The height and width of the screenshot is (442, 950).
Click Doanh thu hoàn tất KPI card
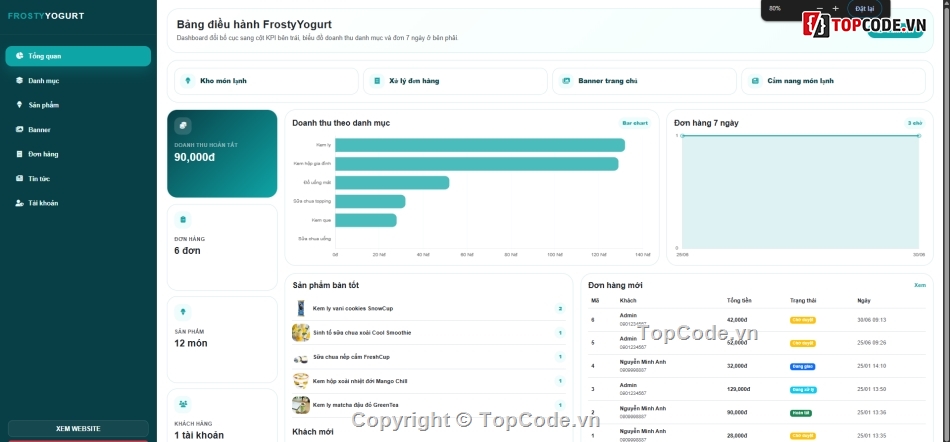pyautogui.click(x=222, y=154)
